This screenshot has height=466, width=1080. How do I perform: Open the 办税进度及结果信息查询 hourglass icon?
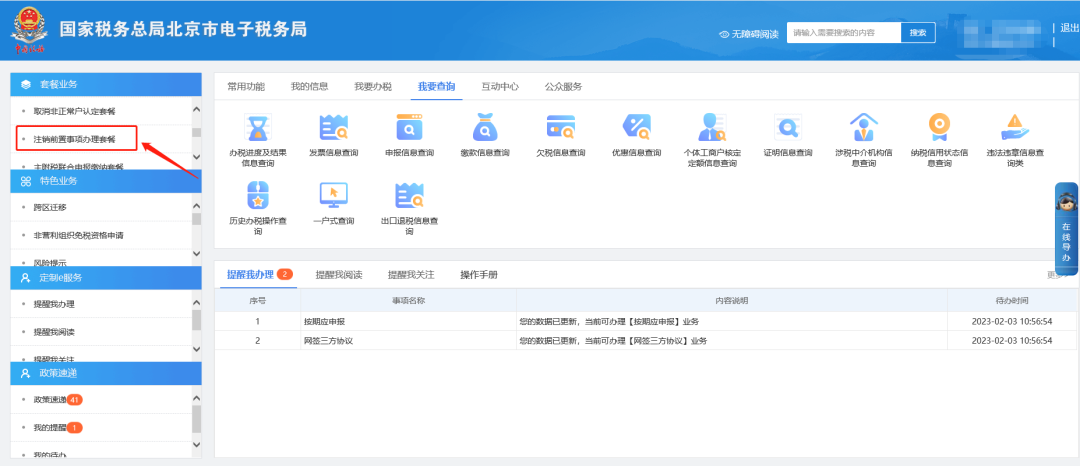pos(258,128)
